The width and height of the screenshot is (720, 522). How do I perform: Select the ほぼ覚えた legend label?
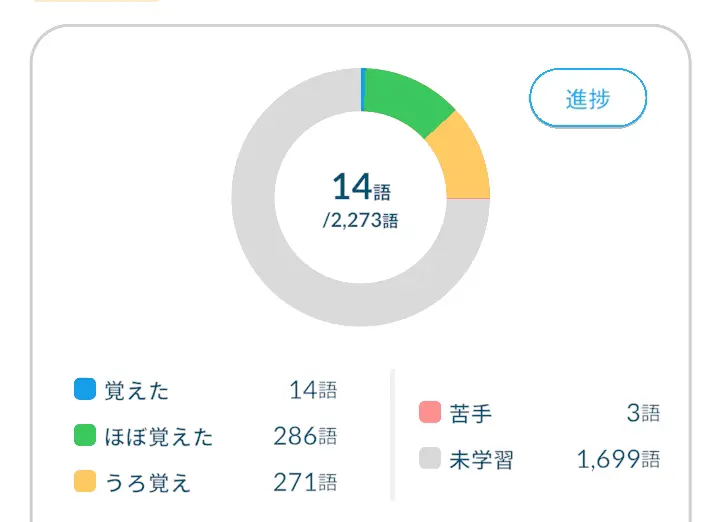tap(159, 437)
